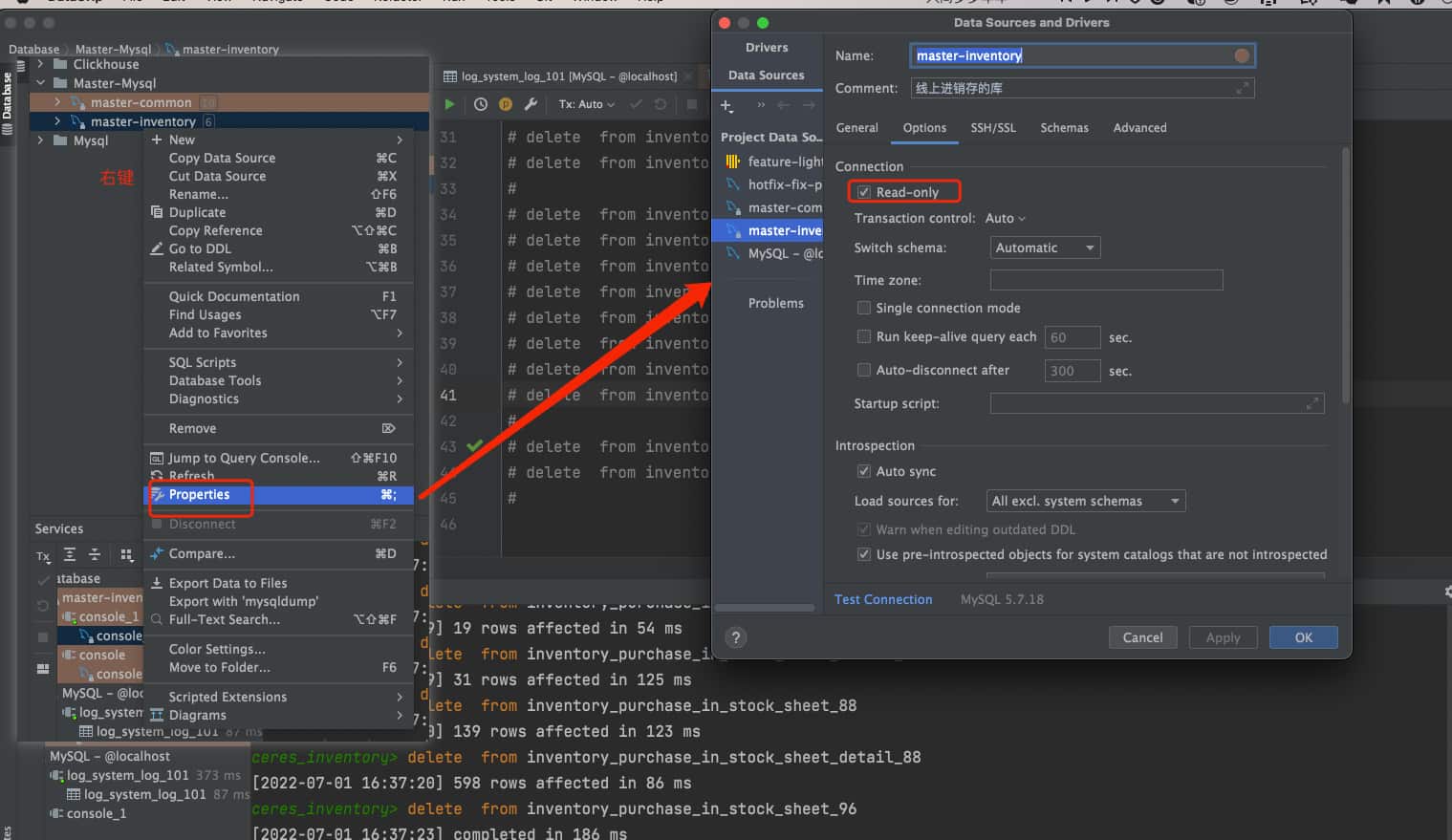Click the Compare... icon in context menu
Viewport: 1452px width, 840px height.
157,553
